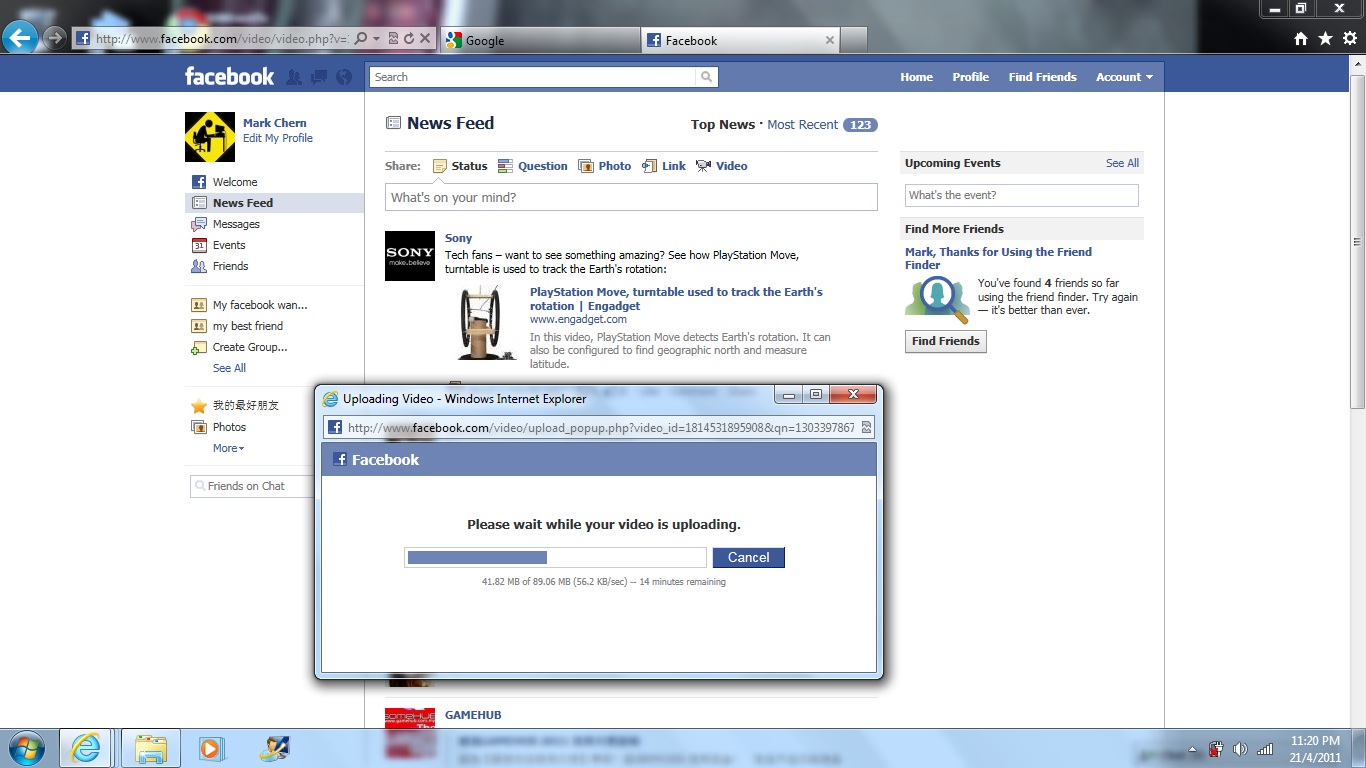
Task: Click the Facebook search field
Action: coord(532,77)
